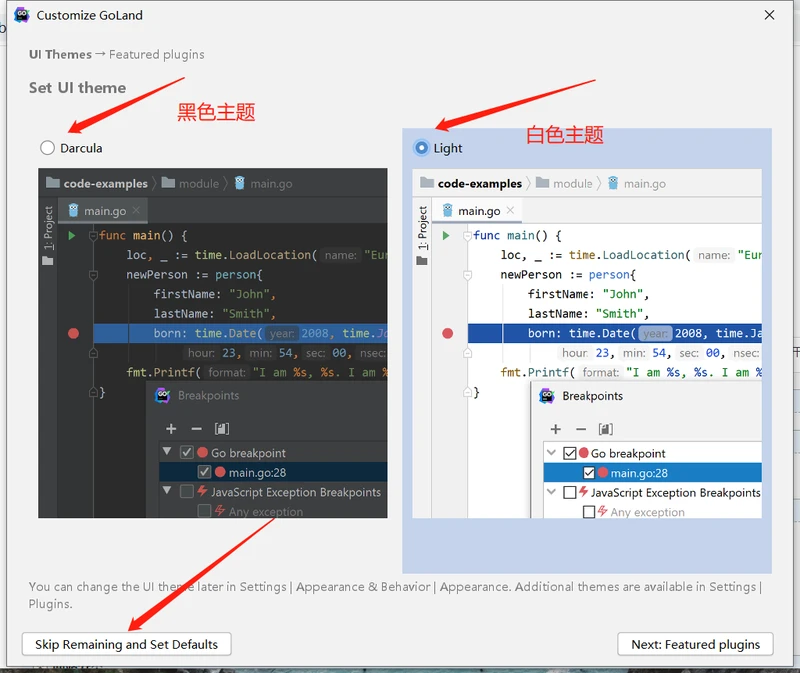The height and width of the screenshot is (673, 800).
Task: Click main.go tab in Light preview
Action: click(x=479, y=211)
